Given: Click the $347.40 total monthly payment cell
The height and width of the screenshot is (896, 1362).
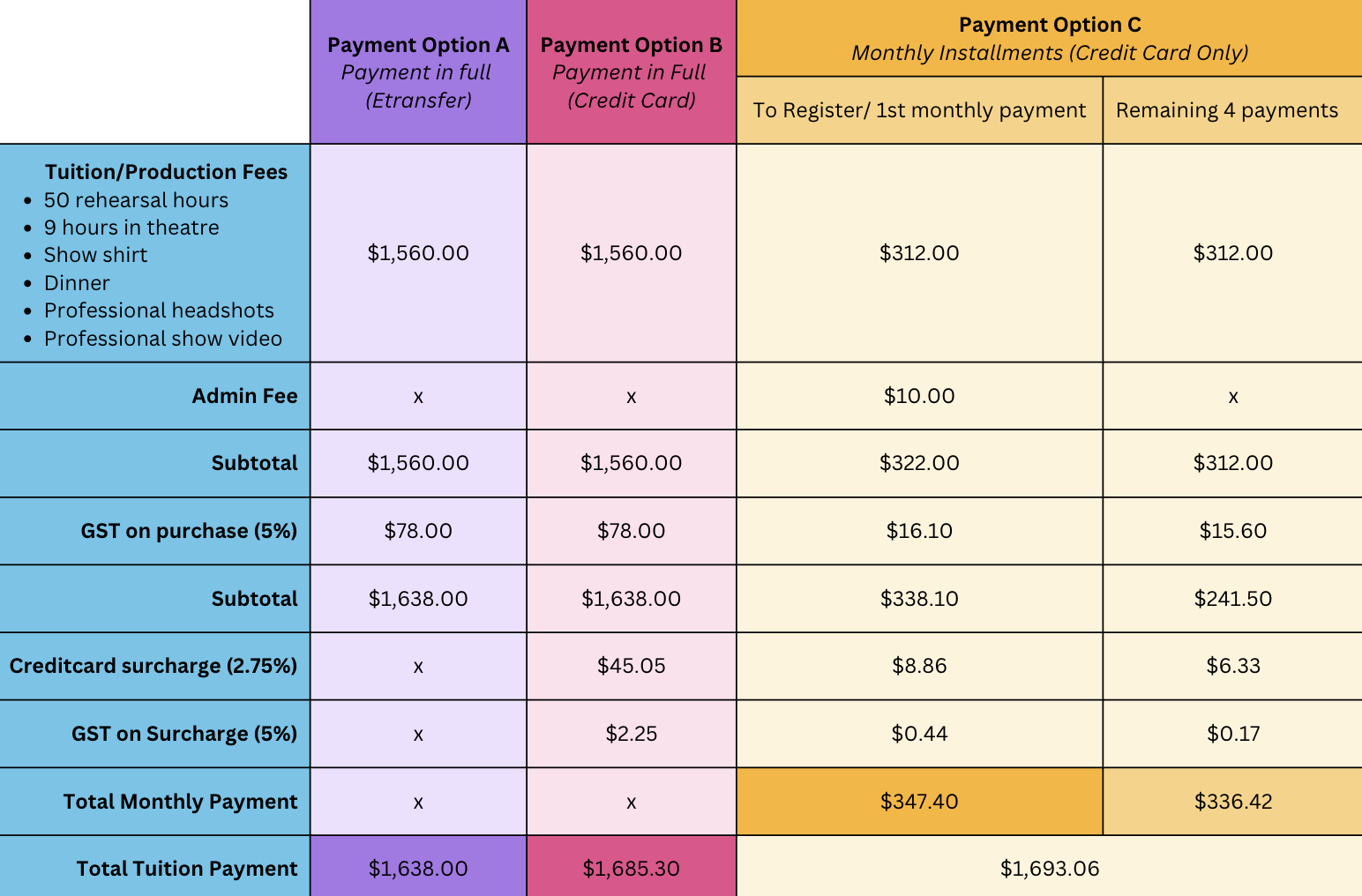Looking at the screenshot, I should tap(919, 802).
